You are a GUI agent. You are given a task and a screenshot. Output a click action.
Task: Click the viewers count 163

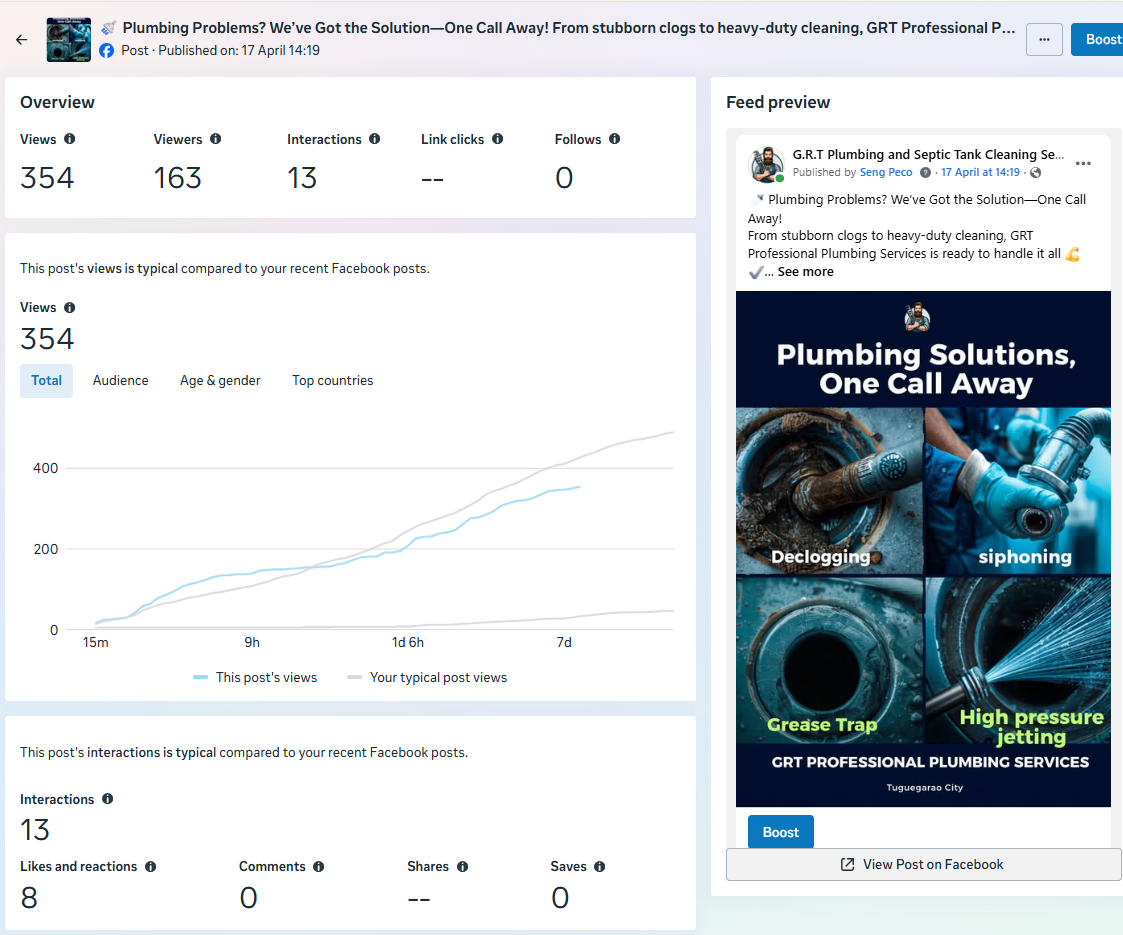click(178, 178)
